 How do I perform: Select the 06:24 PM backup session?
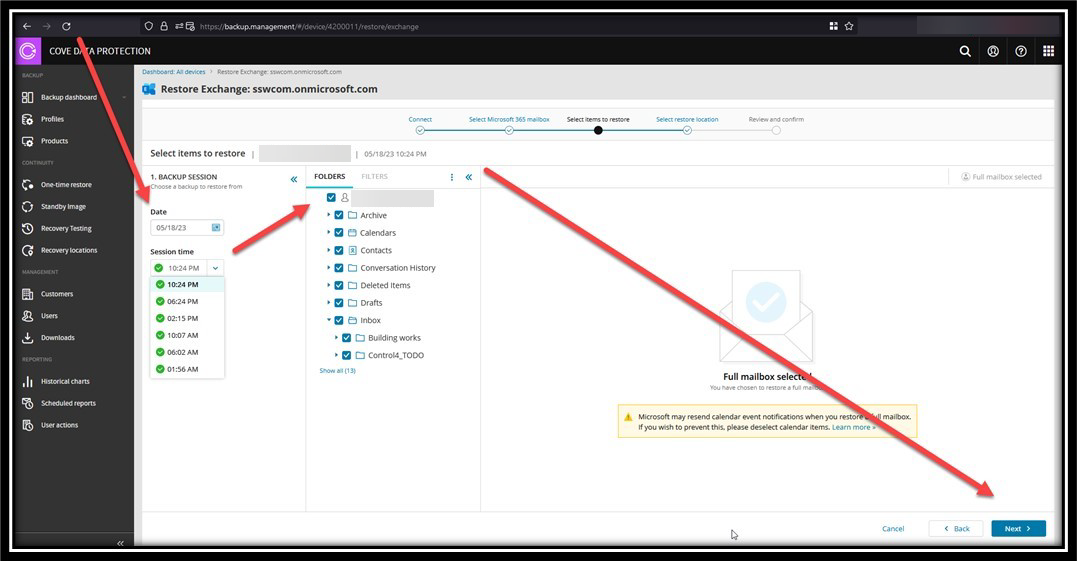click(x=182, y=301)
